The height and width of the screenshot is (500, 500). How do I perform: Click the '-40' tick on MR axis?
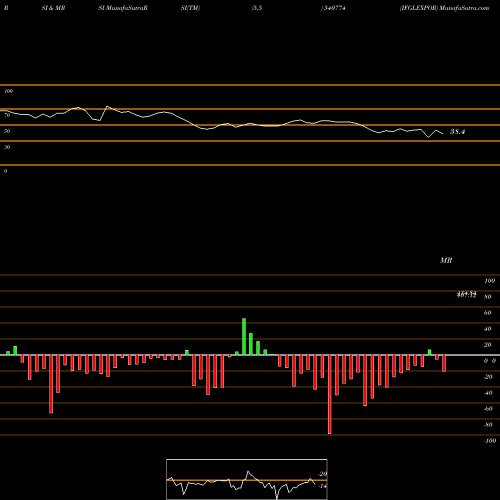[x=488, y=393]
